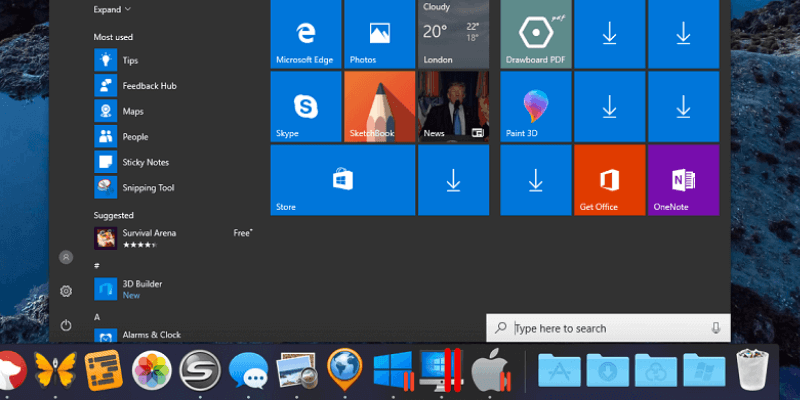This screenshot has width=800, height=400.
Task: Open the cloud folder in Dock
Action: [656, 370]
